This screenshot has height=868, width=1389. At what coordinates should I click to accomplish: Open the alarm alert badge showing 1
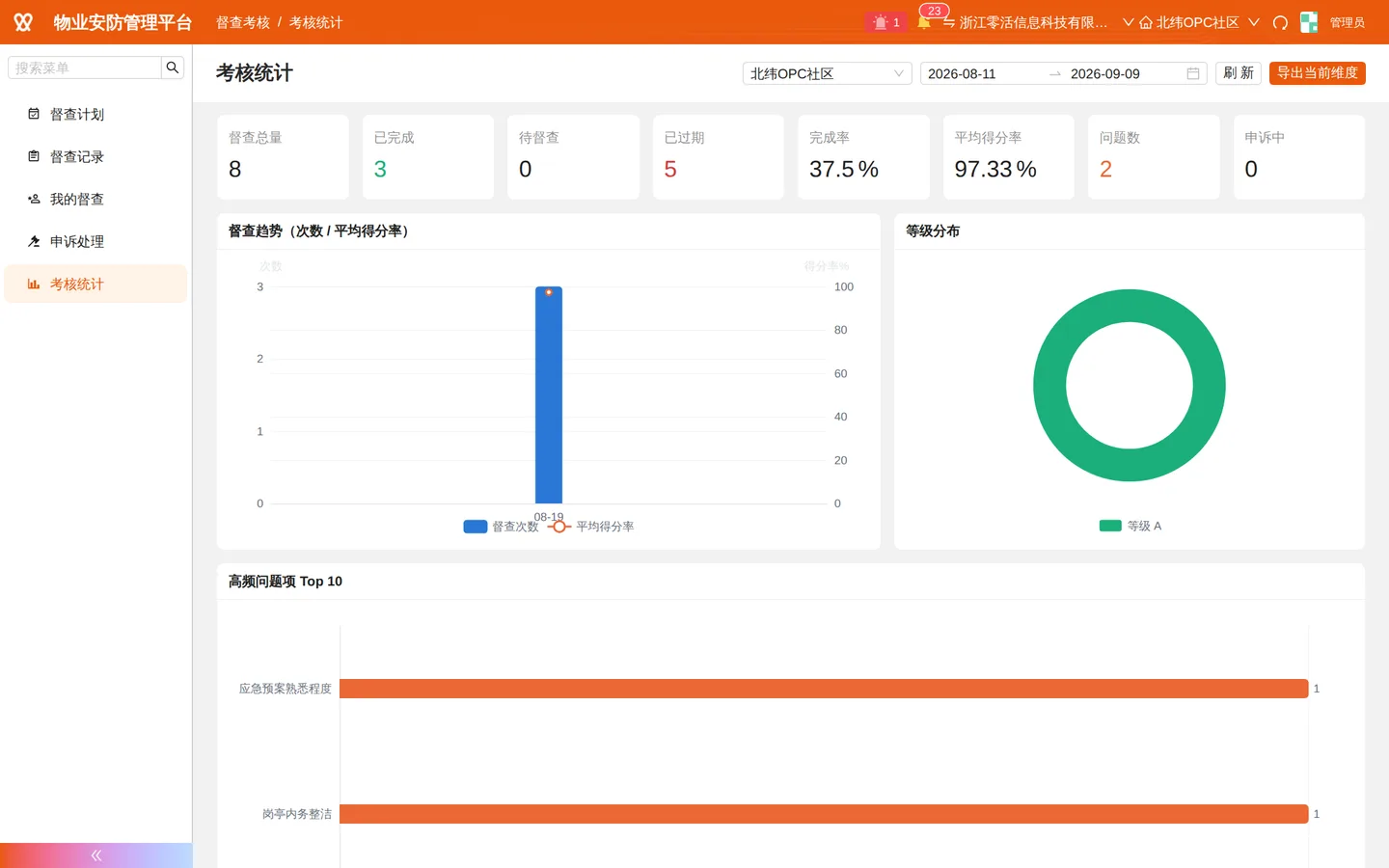point(885,22)
